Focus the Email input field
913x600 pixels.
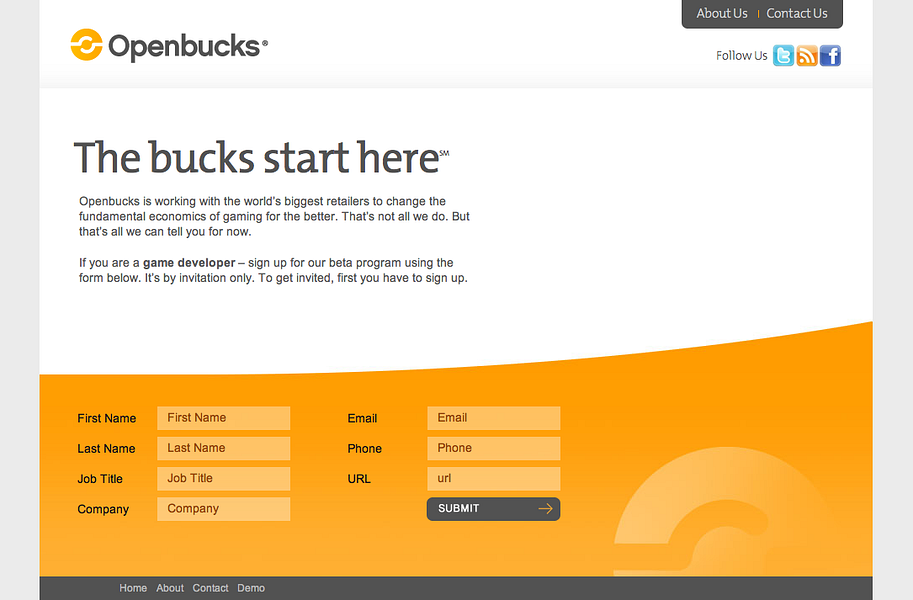(x=494, y=418)
